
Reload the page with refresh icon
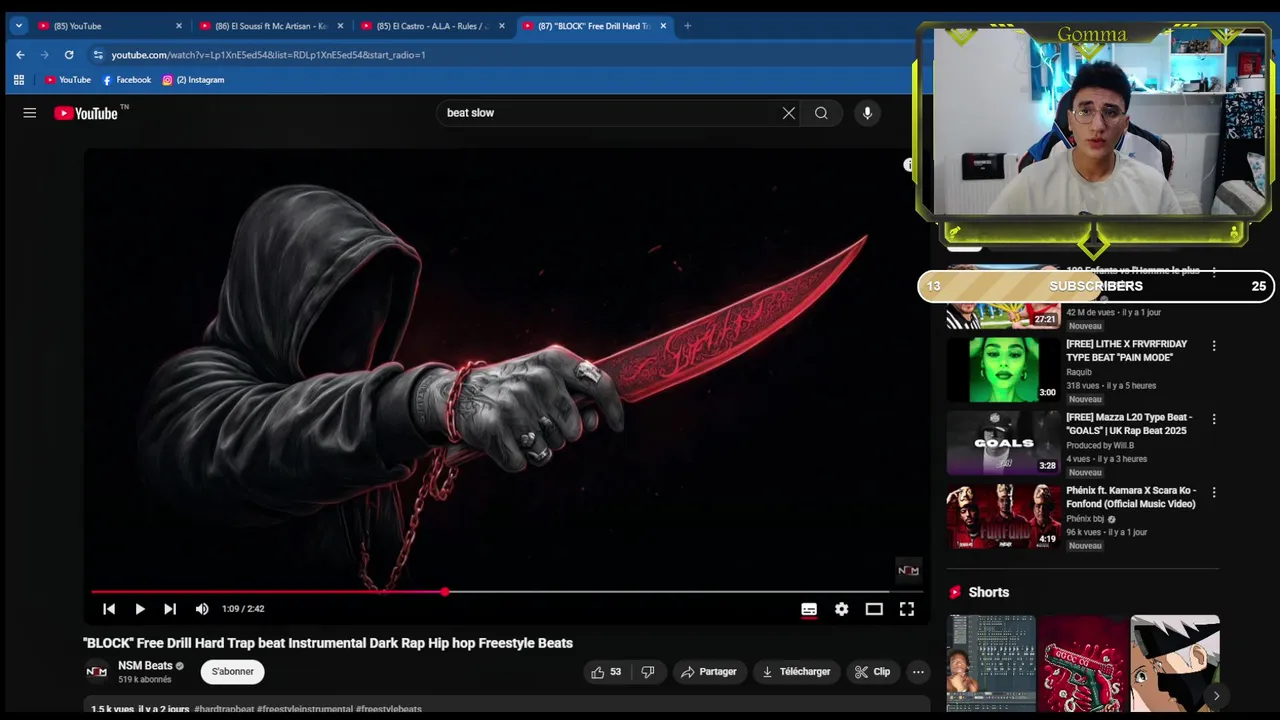(69, 55)
